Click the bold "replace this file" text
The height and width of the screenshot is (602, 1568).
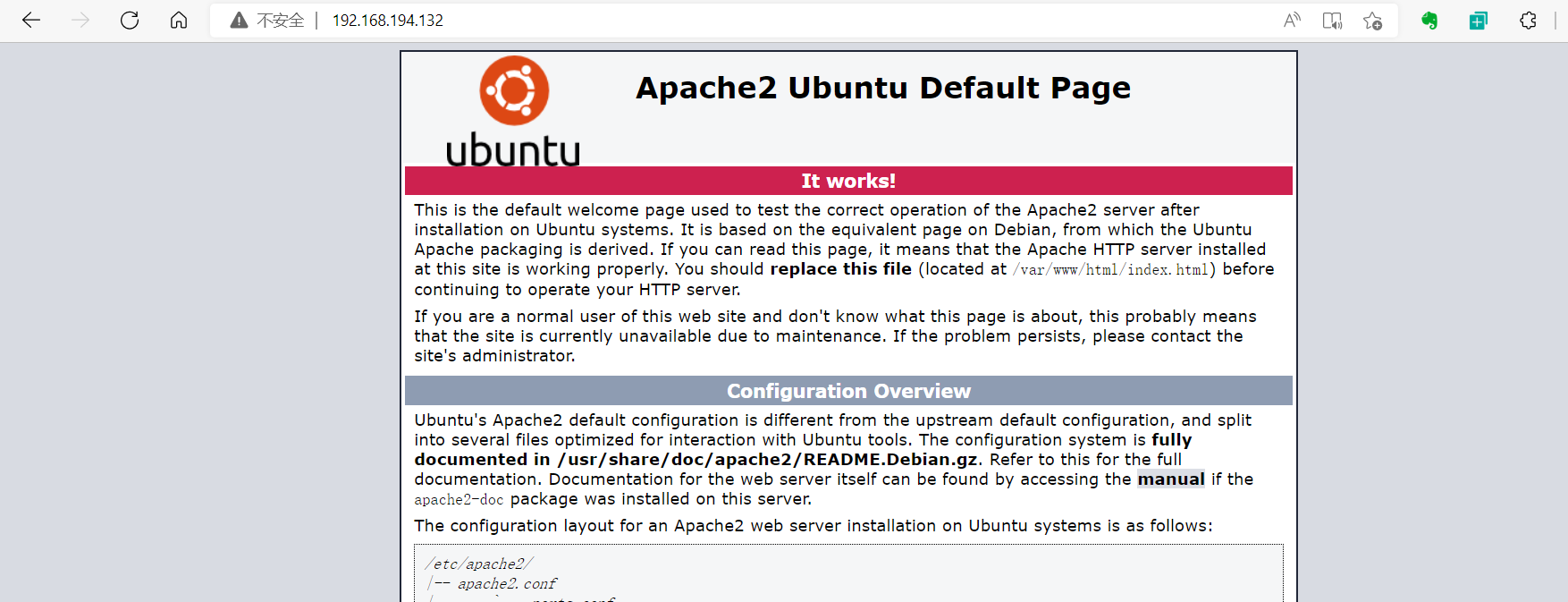click(x=841, y=269)
